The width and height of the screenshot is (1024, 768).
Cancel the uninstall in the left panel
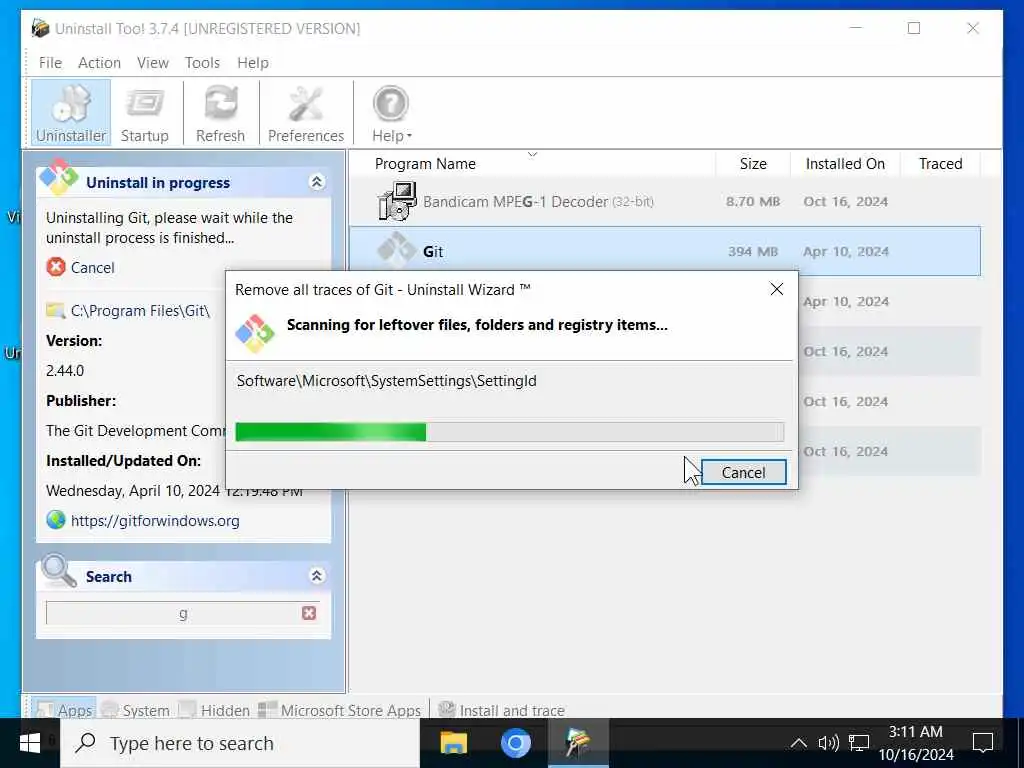pos(92,268)
